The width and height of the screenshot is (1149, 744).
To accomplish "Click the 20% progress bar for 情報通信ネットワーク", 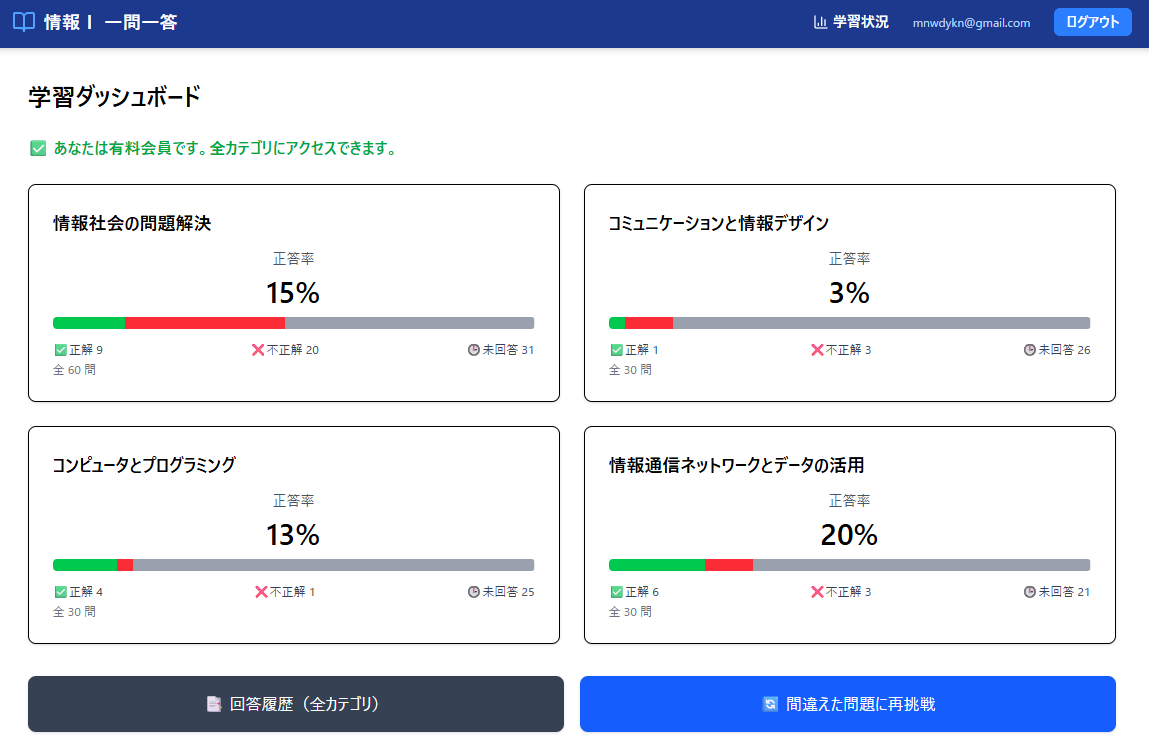I will pyautogui.click(x=849, y=565).
